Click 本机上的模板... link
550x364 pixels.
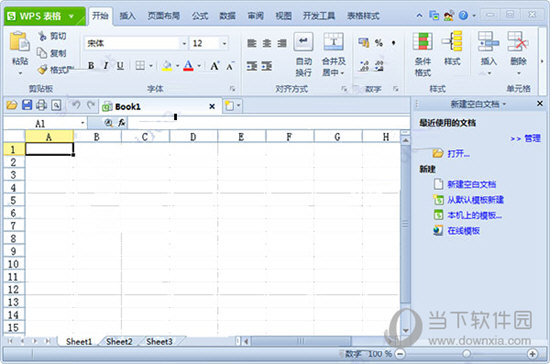pyautogui.click(x=474, y=215)
